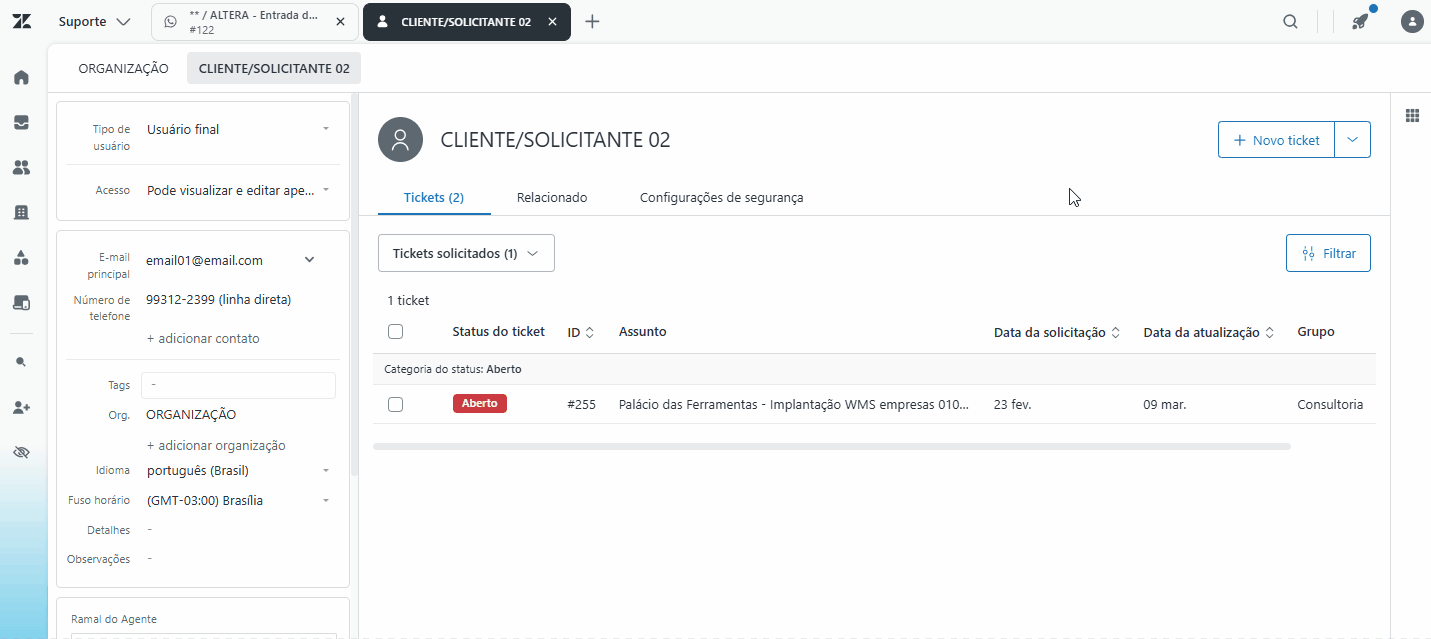Open the Fuso horário Brasília dropdown
This screenshot has height=639, width=1431.
click(x=238, y=500)
